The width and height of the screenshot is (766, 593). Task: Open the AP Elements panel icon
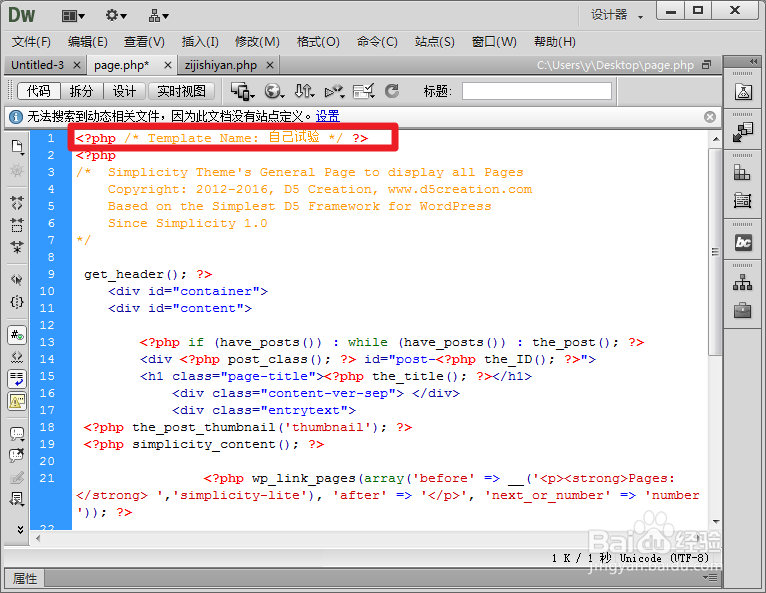(742, 200)
